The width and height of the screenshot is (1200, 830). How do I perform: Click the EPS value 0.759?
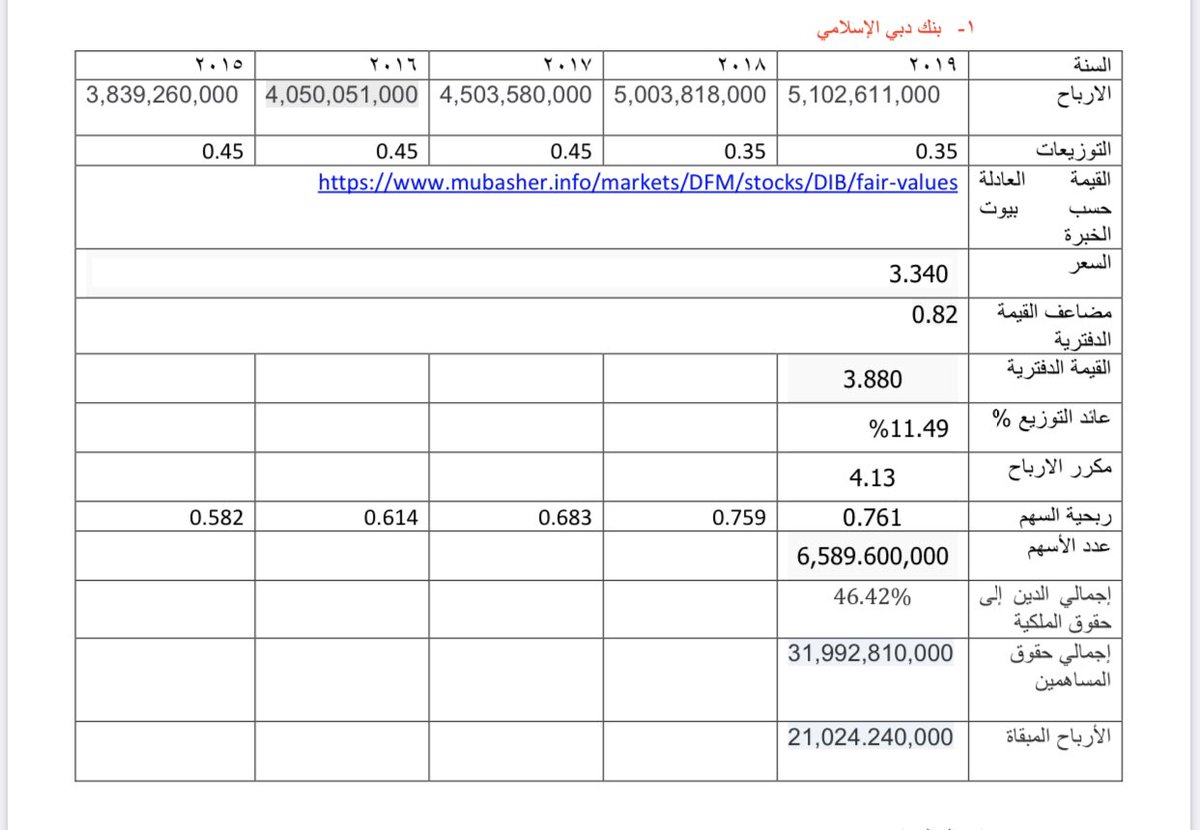tap(740, 517)
